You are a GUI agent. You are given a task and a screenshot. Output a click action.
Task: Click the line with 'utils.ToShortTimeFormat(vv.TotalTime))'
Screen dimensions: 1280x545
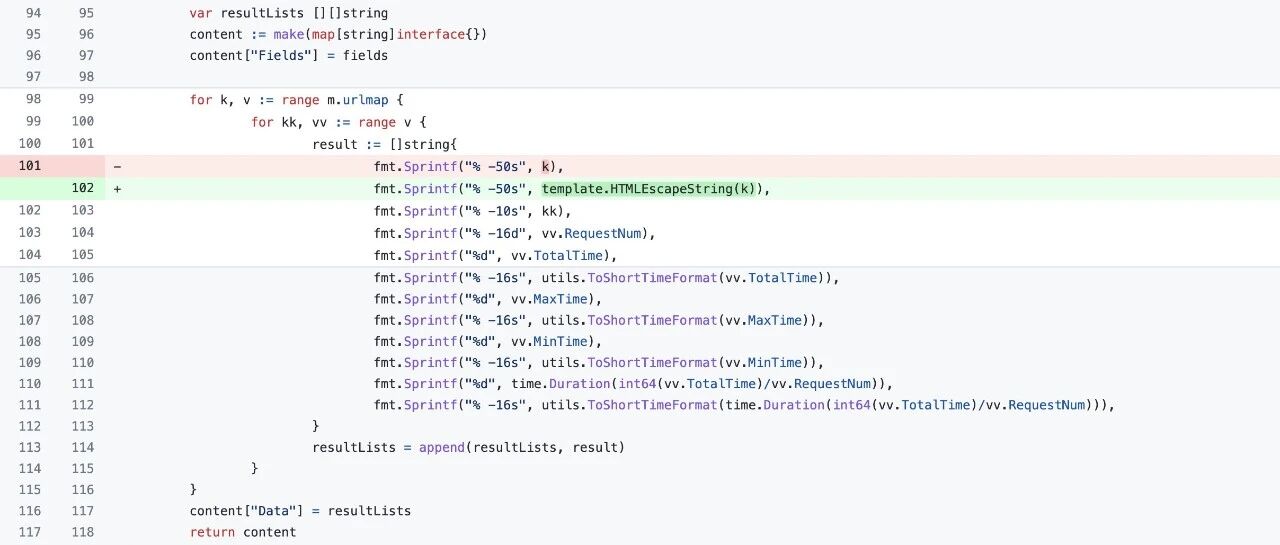(x=607, y=278)
